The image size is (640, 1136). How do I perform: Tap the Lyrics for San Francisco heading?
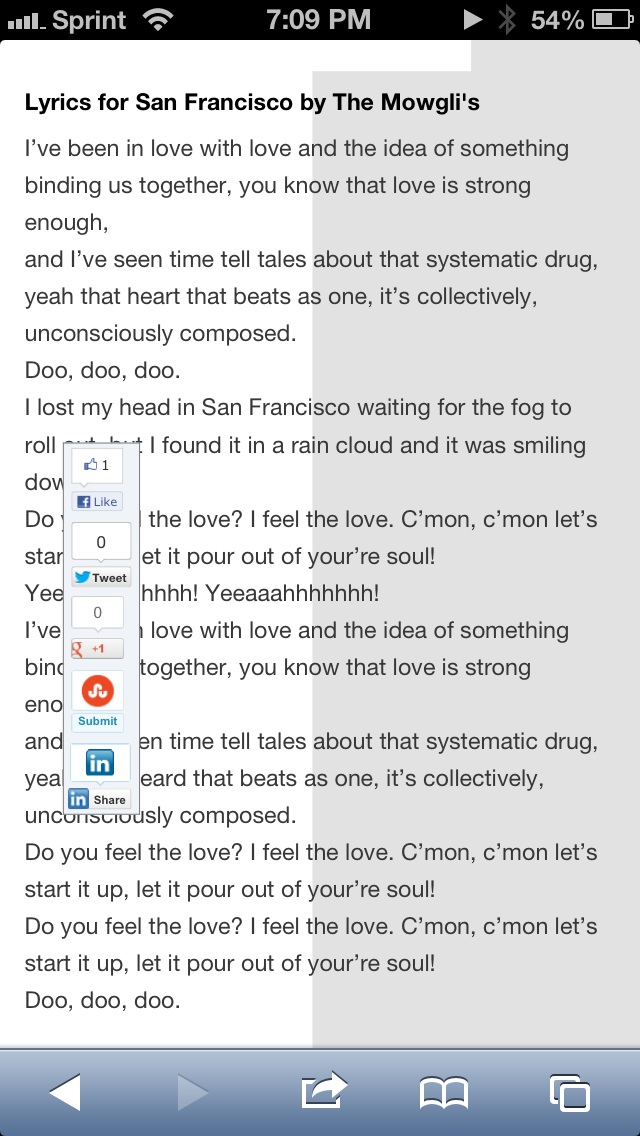(252, 103)
